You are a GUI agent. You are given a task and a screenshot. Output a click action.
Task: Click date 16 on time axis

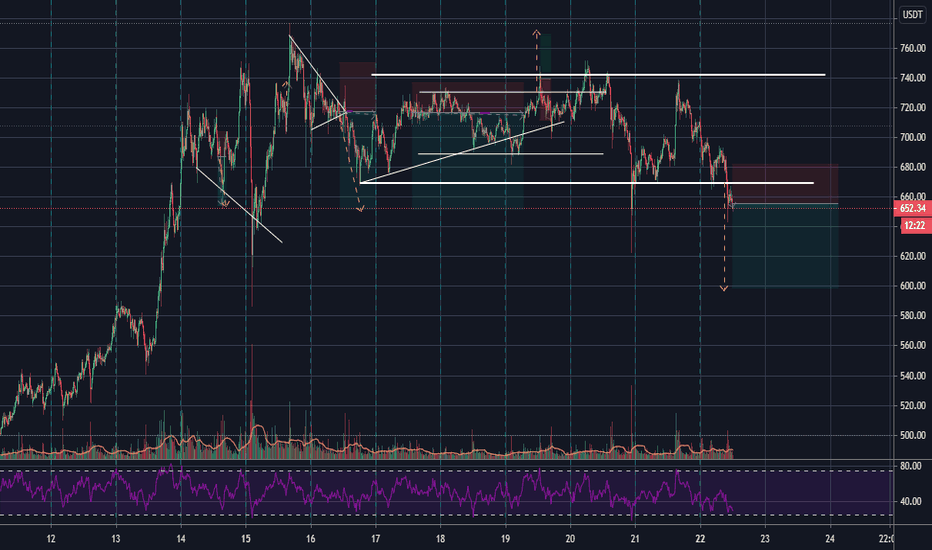(311, 539)
